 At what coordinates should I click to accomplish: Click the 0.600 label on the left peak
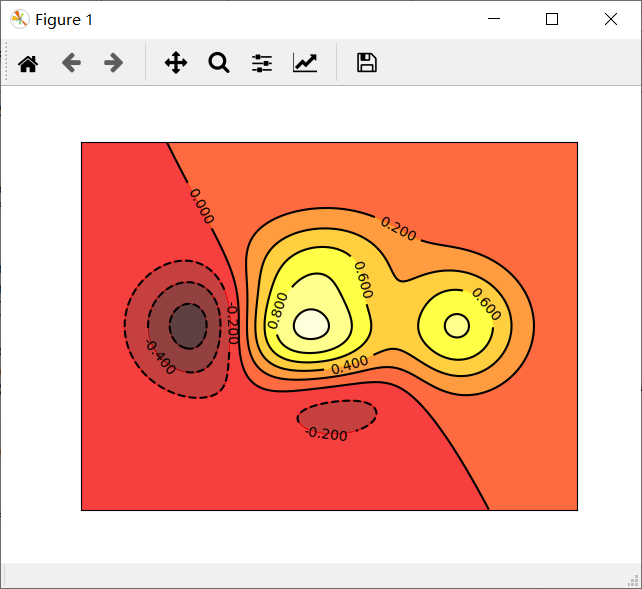pos(364,280)
